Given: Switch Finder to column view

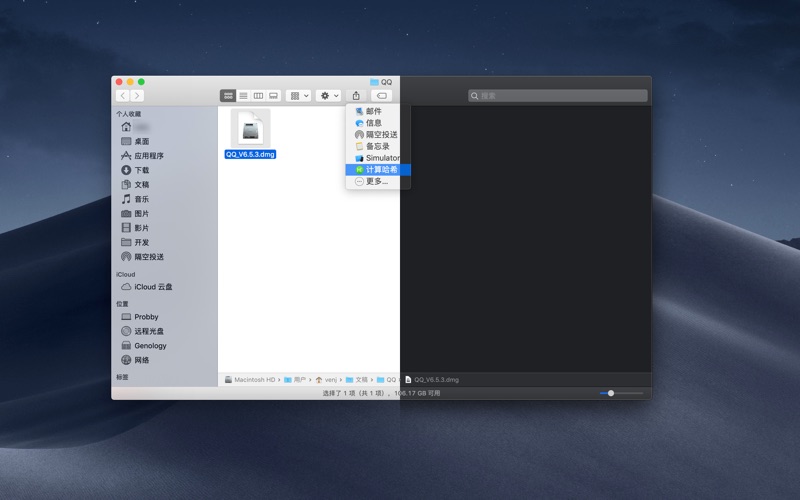Looking at the screenshot, I should tap(258, 96).
